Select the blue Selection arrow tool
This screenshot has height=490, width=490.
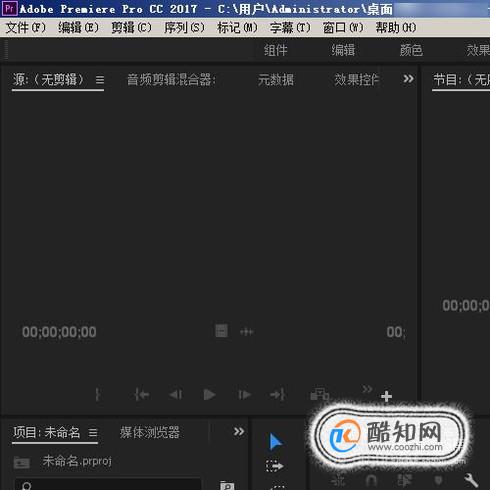click(x=276, y=442)
